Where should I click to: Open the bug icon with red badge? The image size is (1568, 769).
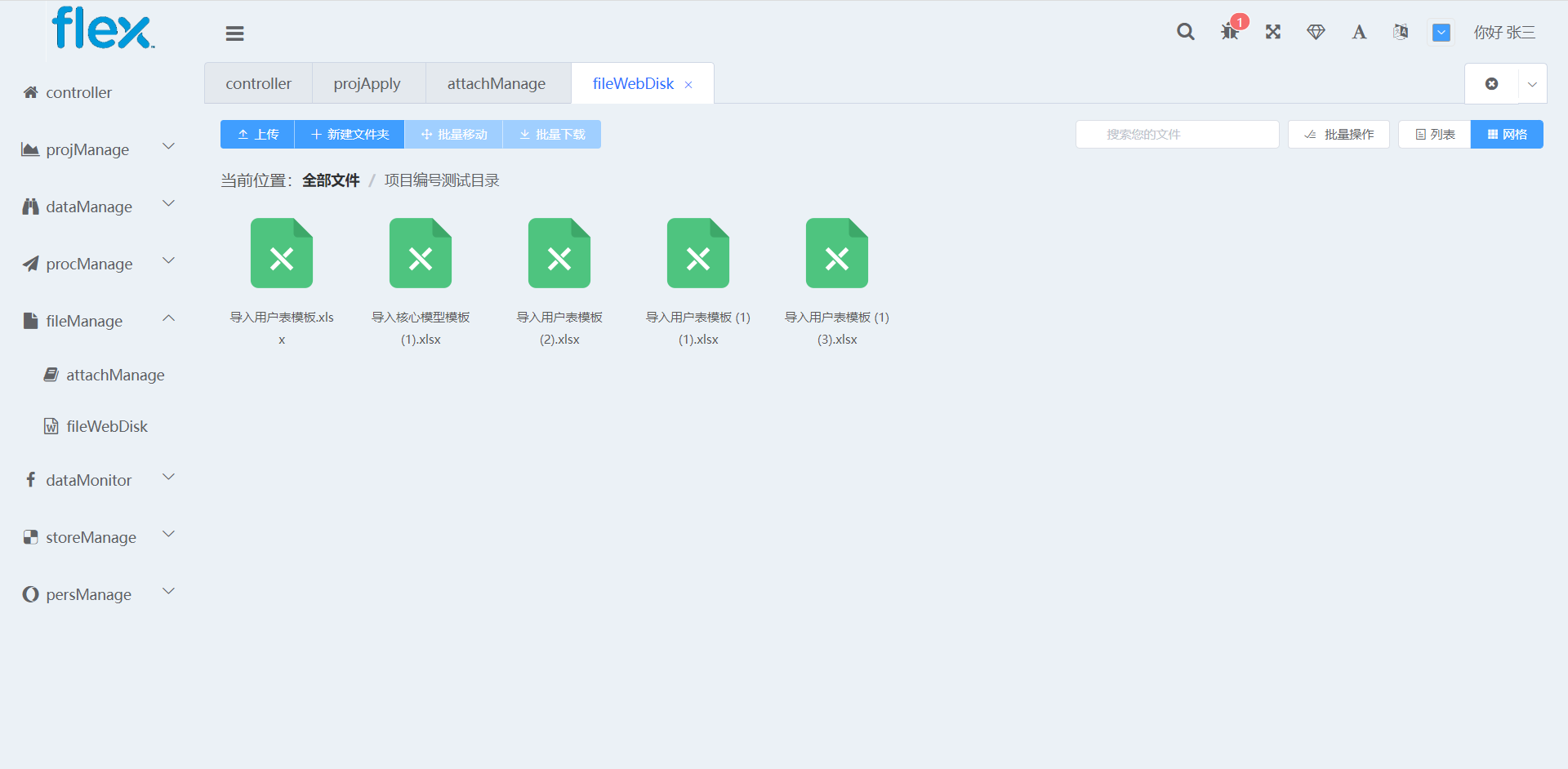point(1230,32)
